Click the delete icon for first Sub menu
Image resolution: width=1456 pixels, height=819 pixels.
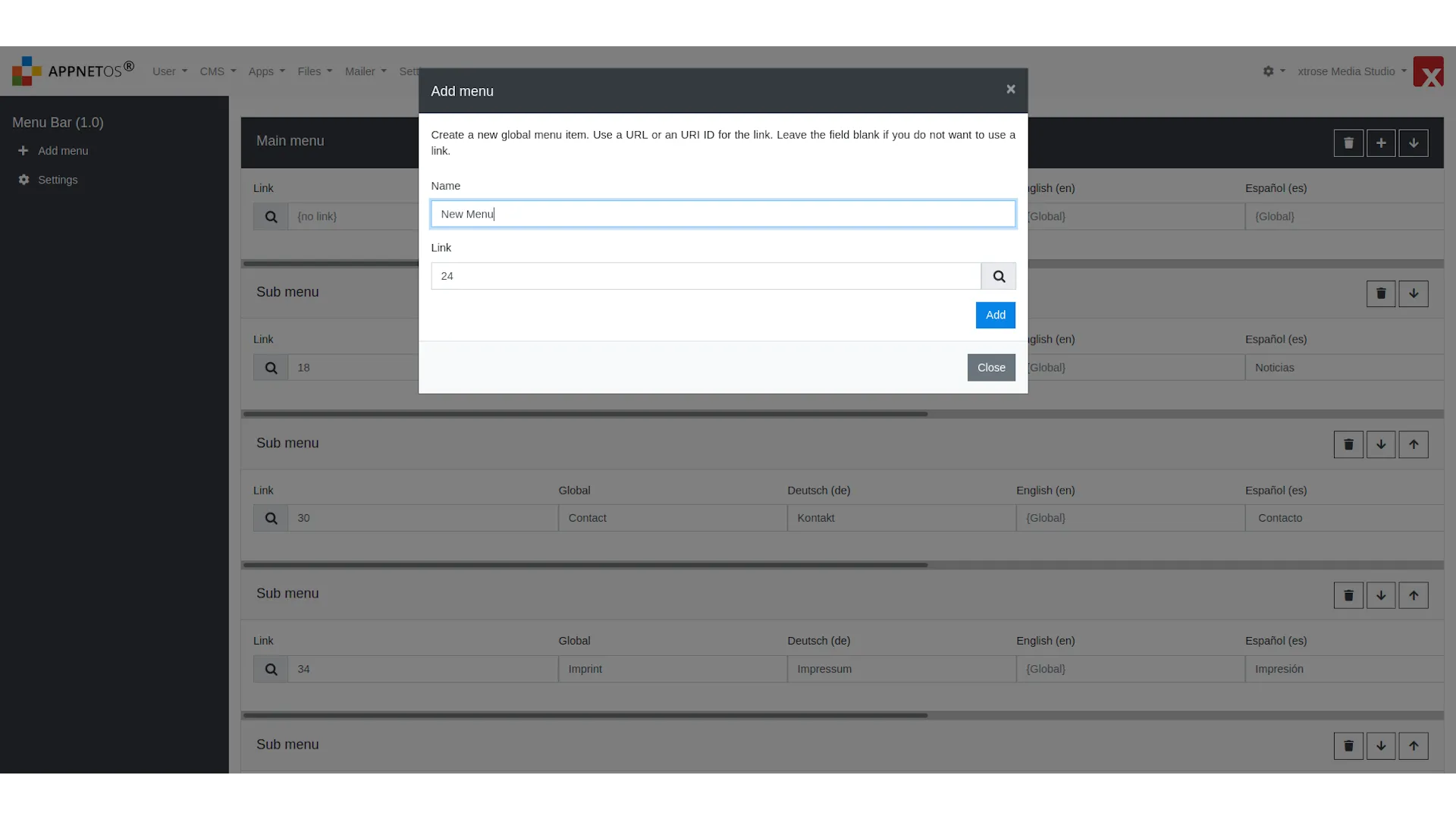(1381, 293)
